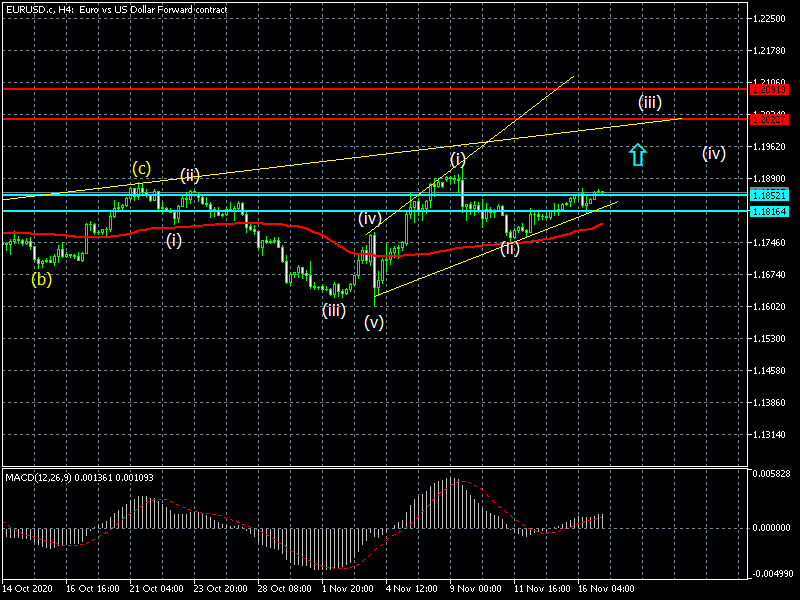Click the 1.22500 price scale value
800x600 pixels.
[770, 19]
